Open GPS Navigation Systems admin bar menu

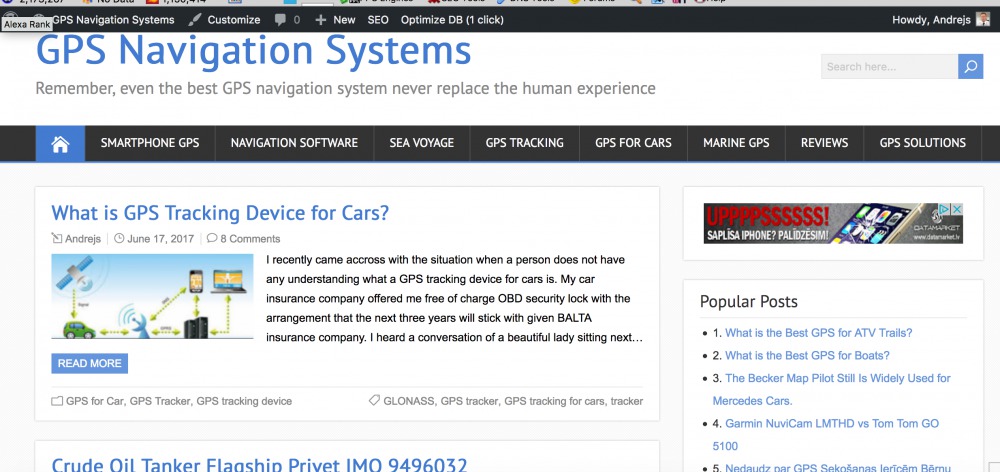tap(113, 20)
